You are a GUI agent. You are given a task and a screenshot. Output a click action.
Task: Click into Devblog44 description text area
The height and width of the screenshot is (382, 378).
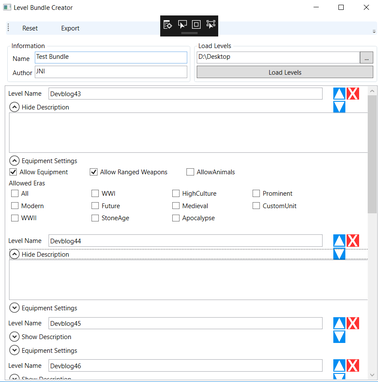coord(188,280)
